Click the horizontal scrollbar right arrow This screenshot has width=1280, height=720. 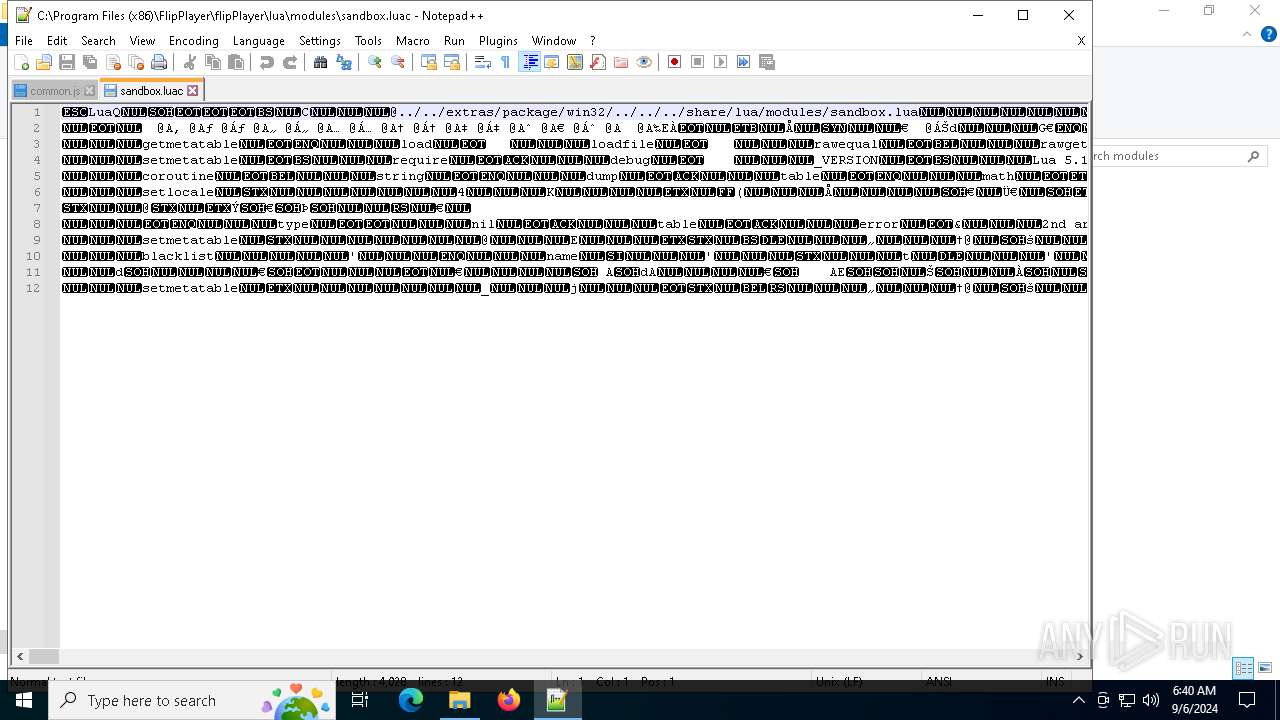[x=1079, y=656]
